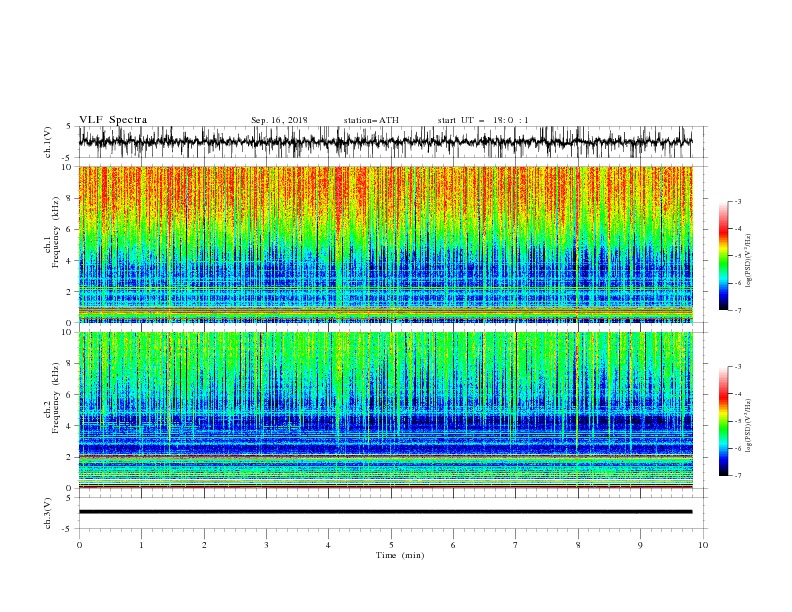This screenshot has width=792, height=612.
Task: Click the '0' tick on time axis
Action: 79,545
